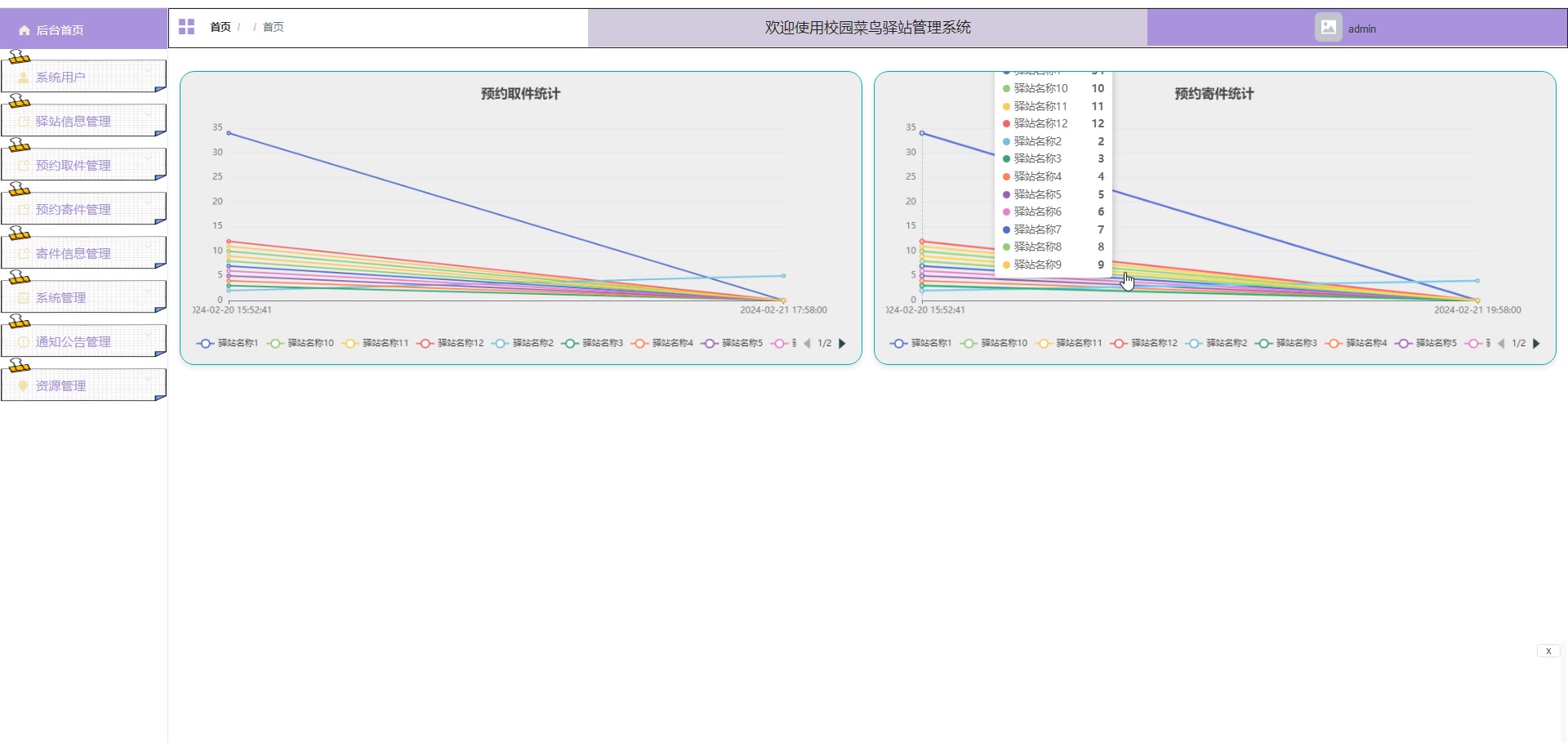1568x743 pixels.
Task: Toggle 驿站名称3 series in 预约取件统计 legend
Action: (x=592, y=344)
